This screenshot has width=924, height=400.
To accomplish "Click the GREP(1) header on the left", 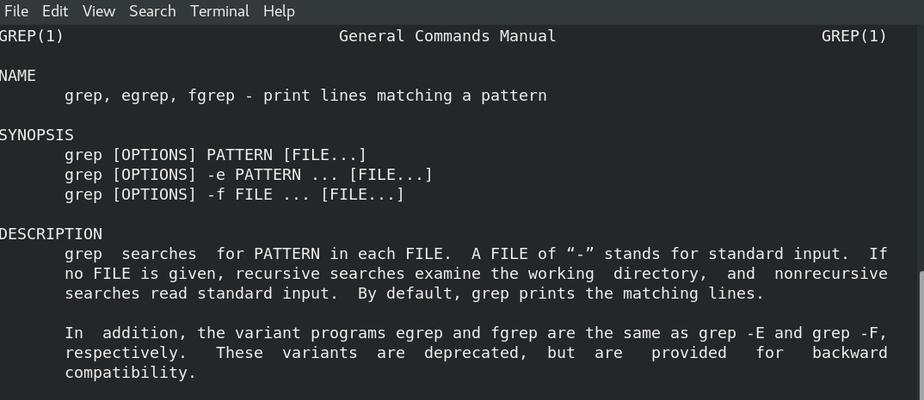I will point(31,37).
